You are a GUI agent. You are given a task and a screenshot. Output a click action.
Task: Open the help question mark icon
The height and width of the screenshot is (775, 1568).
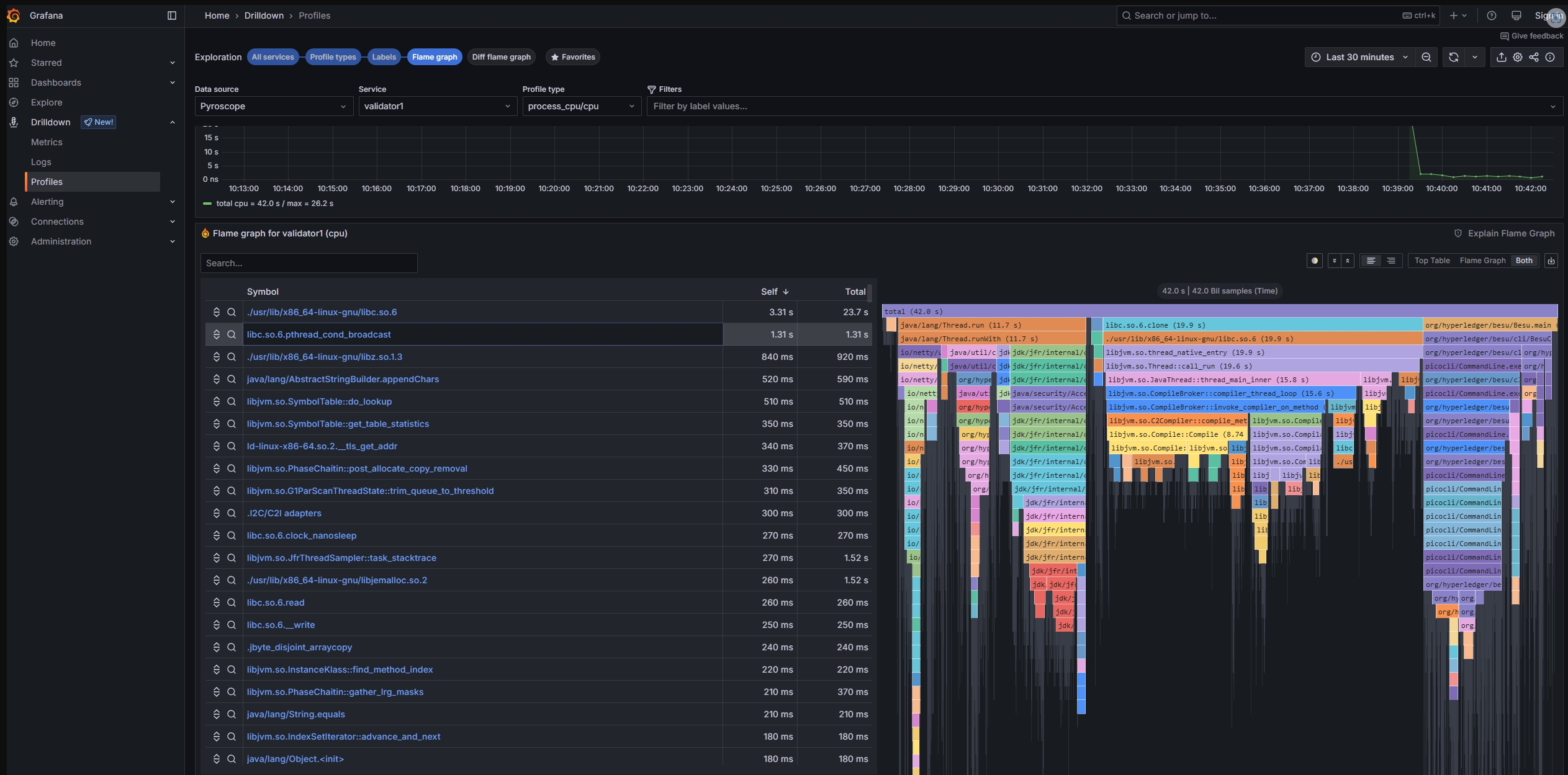coord(1492,16)
